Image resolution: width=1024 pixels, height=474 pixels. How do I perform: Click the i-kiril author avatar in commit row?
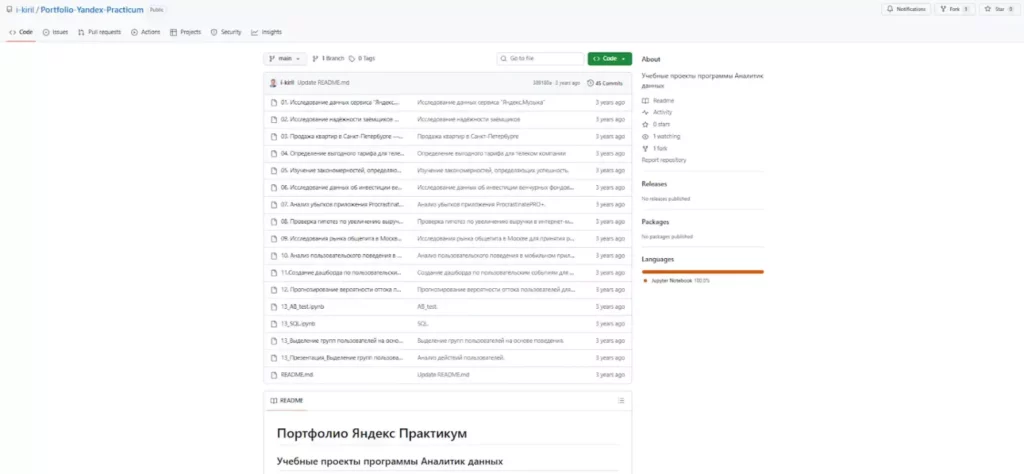[273, 83]
